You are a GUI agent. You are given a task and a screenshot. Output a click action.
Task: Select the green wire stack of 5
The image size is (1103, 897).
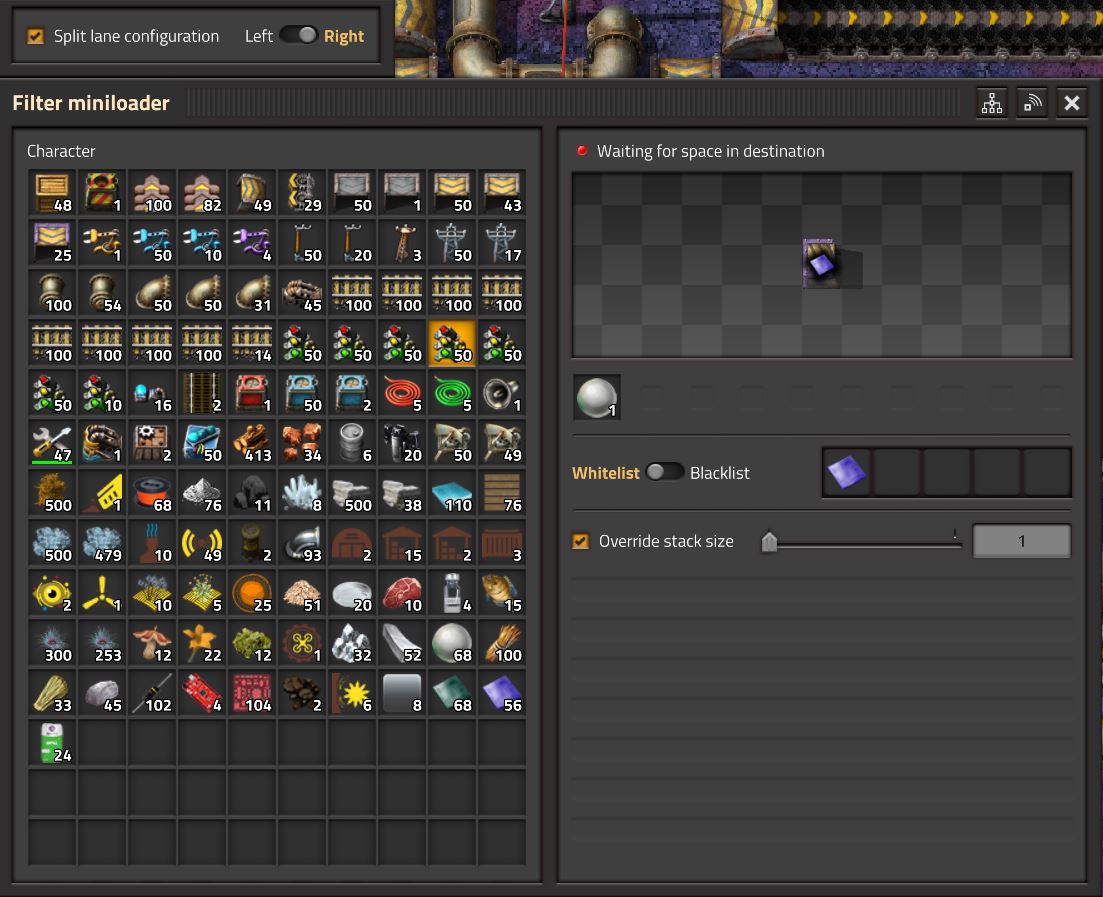click(452, 393)
